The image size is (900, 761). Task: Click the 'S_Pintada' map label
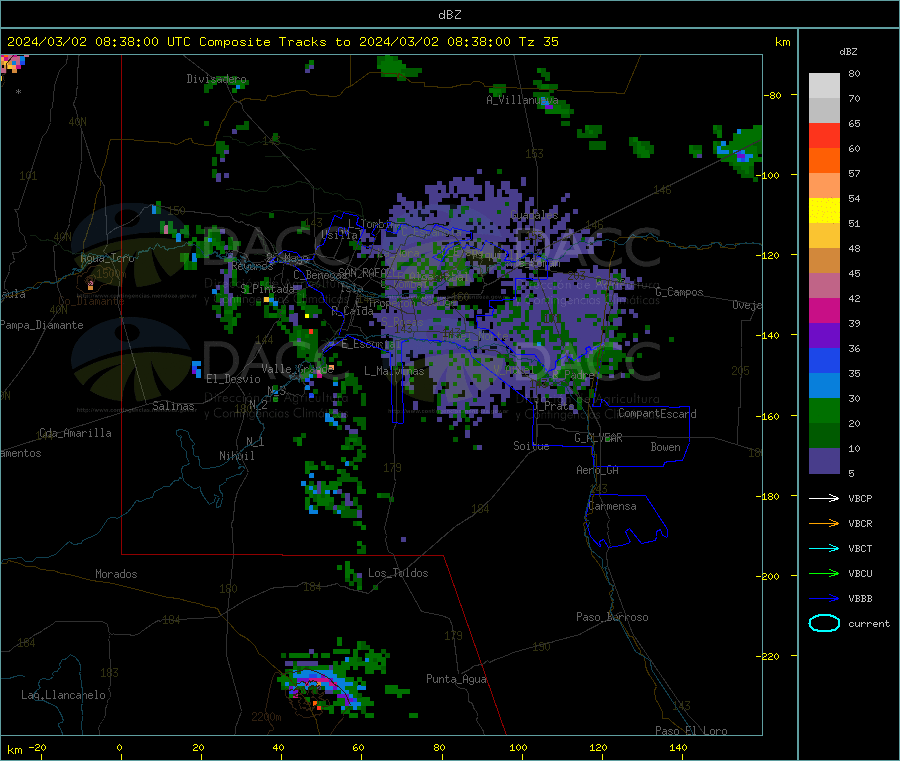(x=267, y=289)
